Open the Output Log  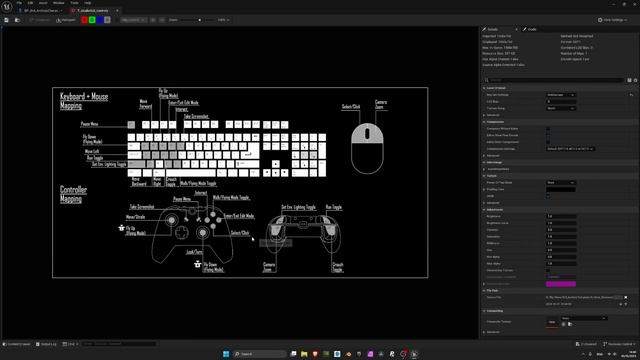[x=46, y=344]
